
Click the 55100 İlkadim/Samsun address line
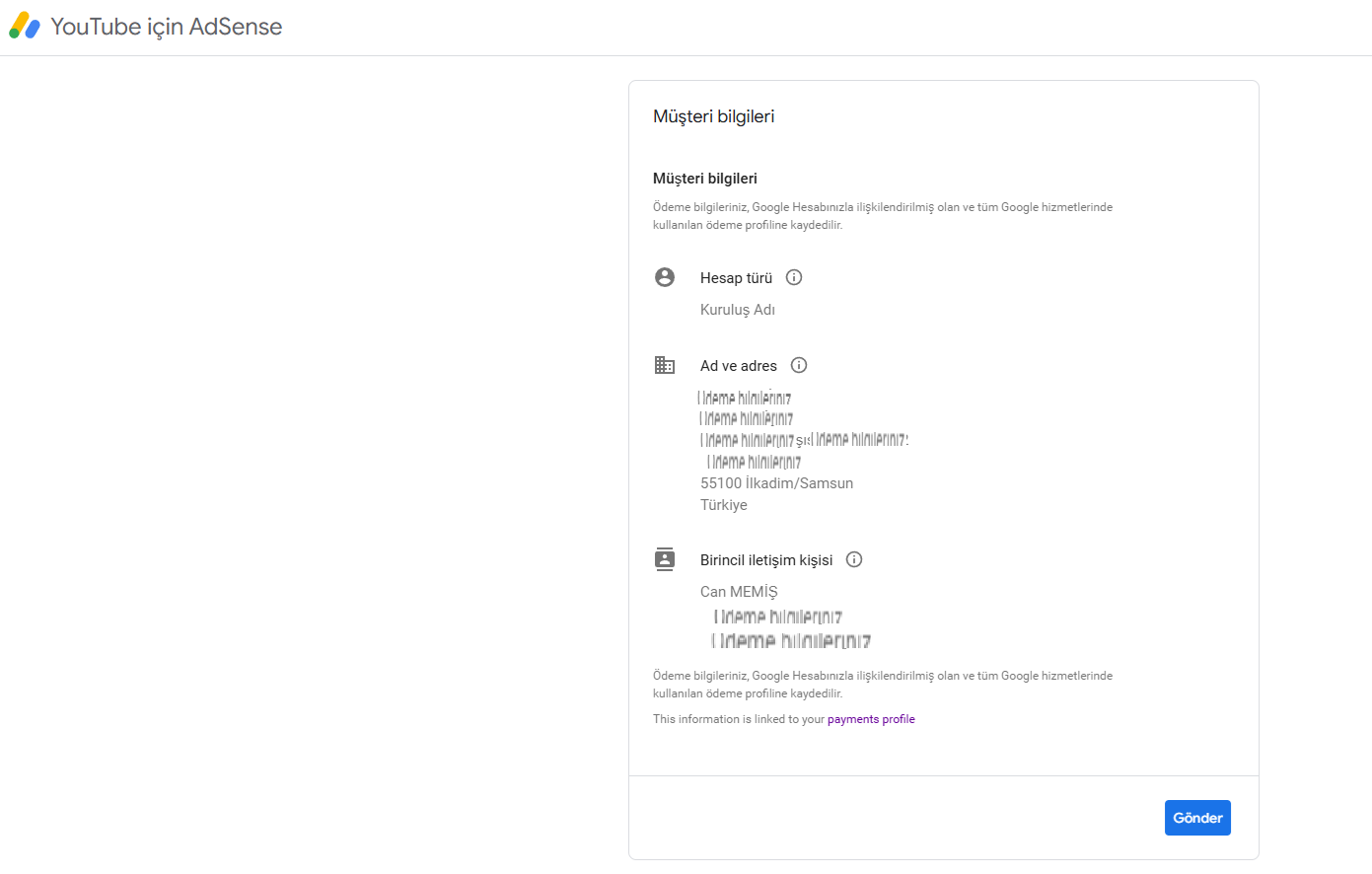[776, 483]
